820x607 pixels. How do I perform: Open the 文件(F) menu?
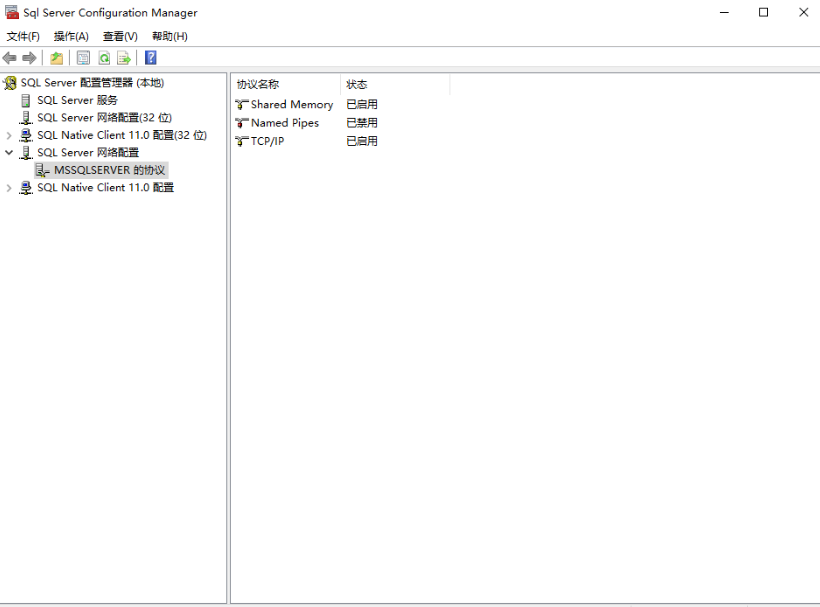pyautogui.click(x=23, y=36)
